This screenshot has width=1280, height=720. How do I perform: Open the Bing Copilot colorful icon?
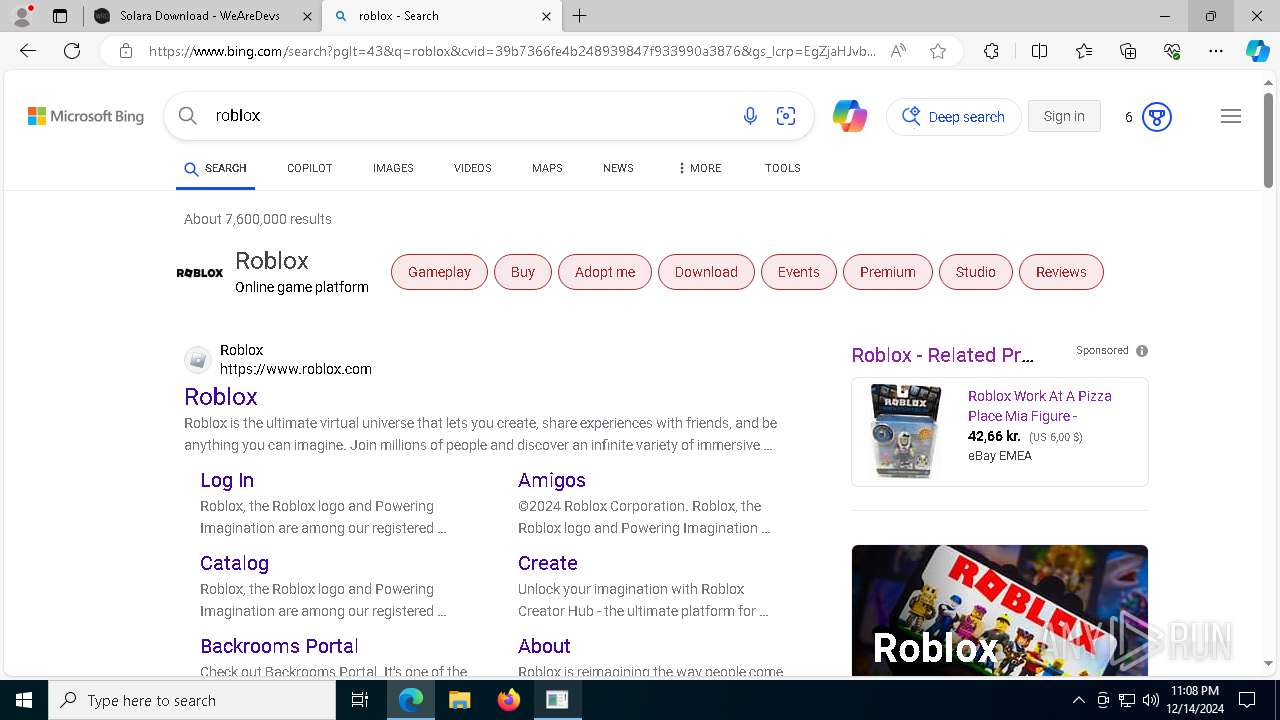click(849, 117)
